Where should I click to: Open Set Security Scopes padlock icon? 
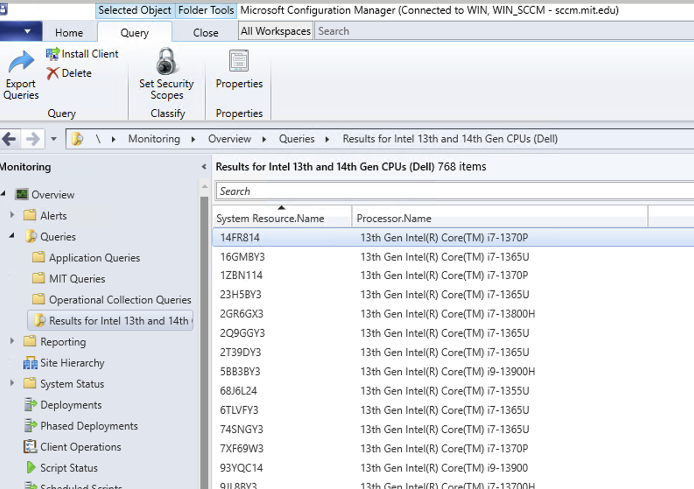(166, 62)
